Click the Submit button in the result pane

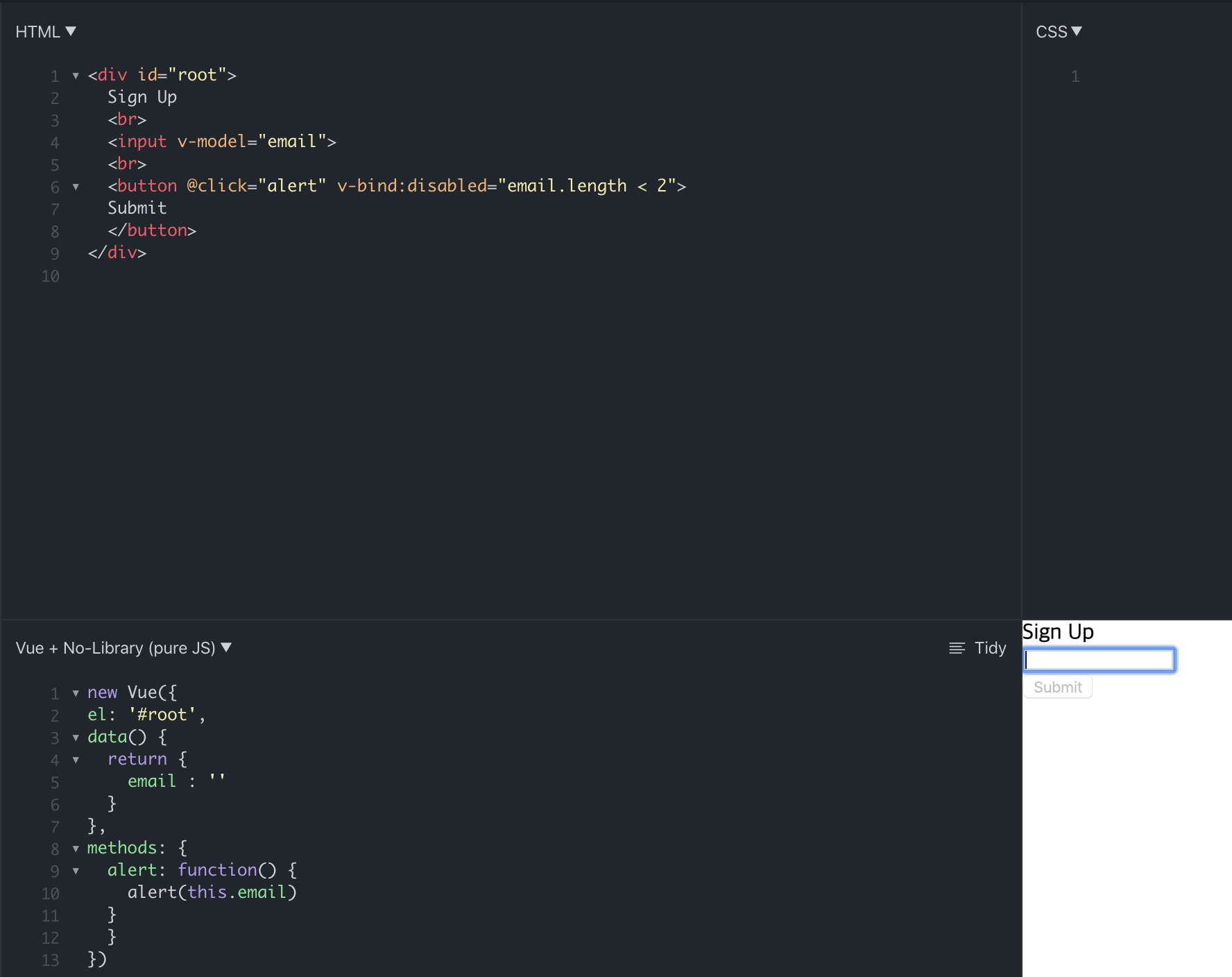pyautogui.click(x=1058, y=687)
